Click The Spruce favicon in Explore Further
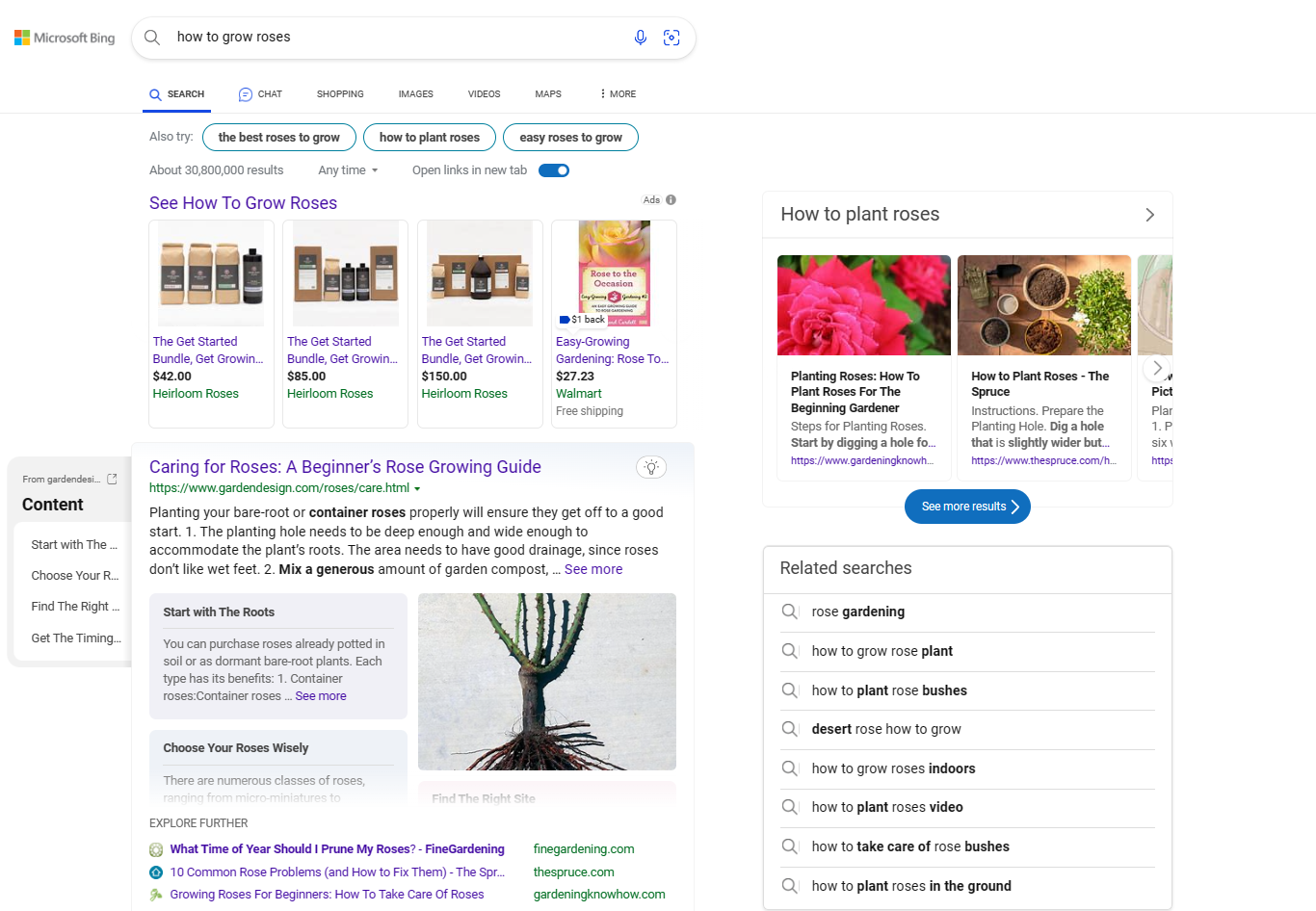 point(156,872)
